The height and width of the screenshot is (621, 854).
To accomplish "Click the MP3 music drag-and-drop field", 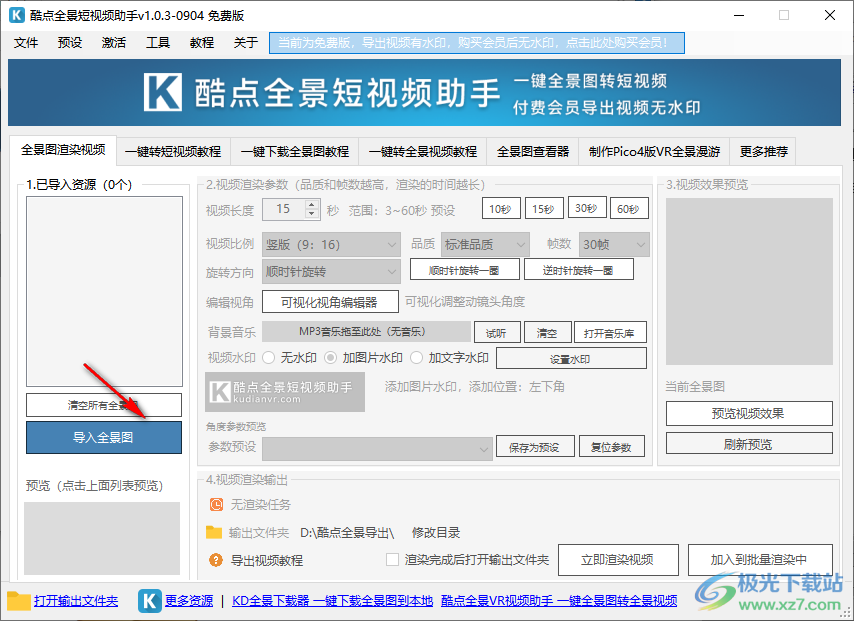I will pyautogui.click(x=365, y=331).
